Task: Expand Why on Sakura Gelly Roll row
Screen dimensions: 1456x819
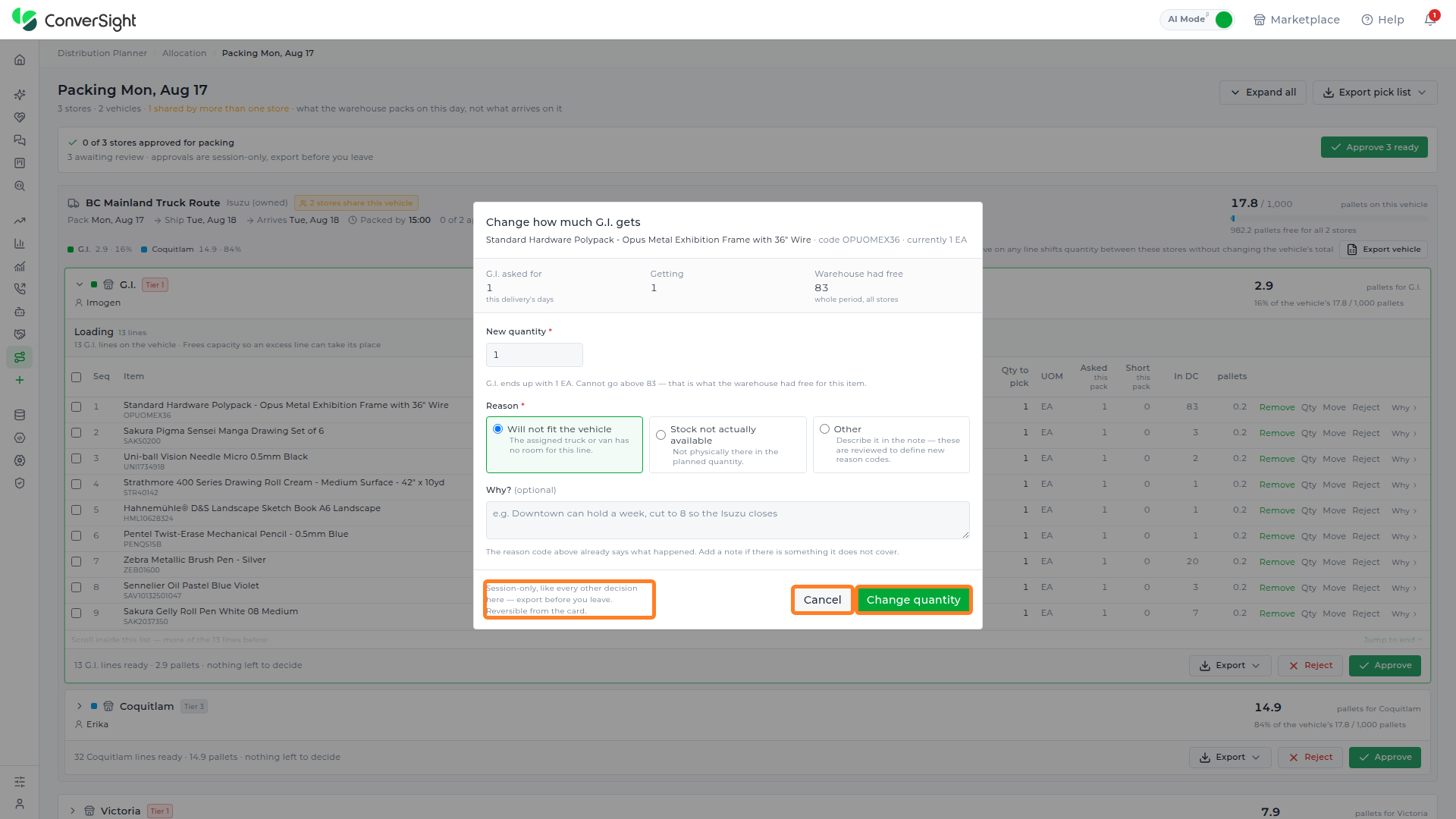Action: point(1404,614)
